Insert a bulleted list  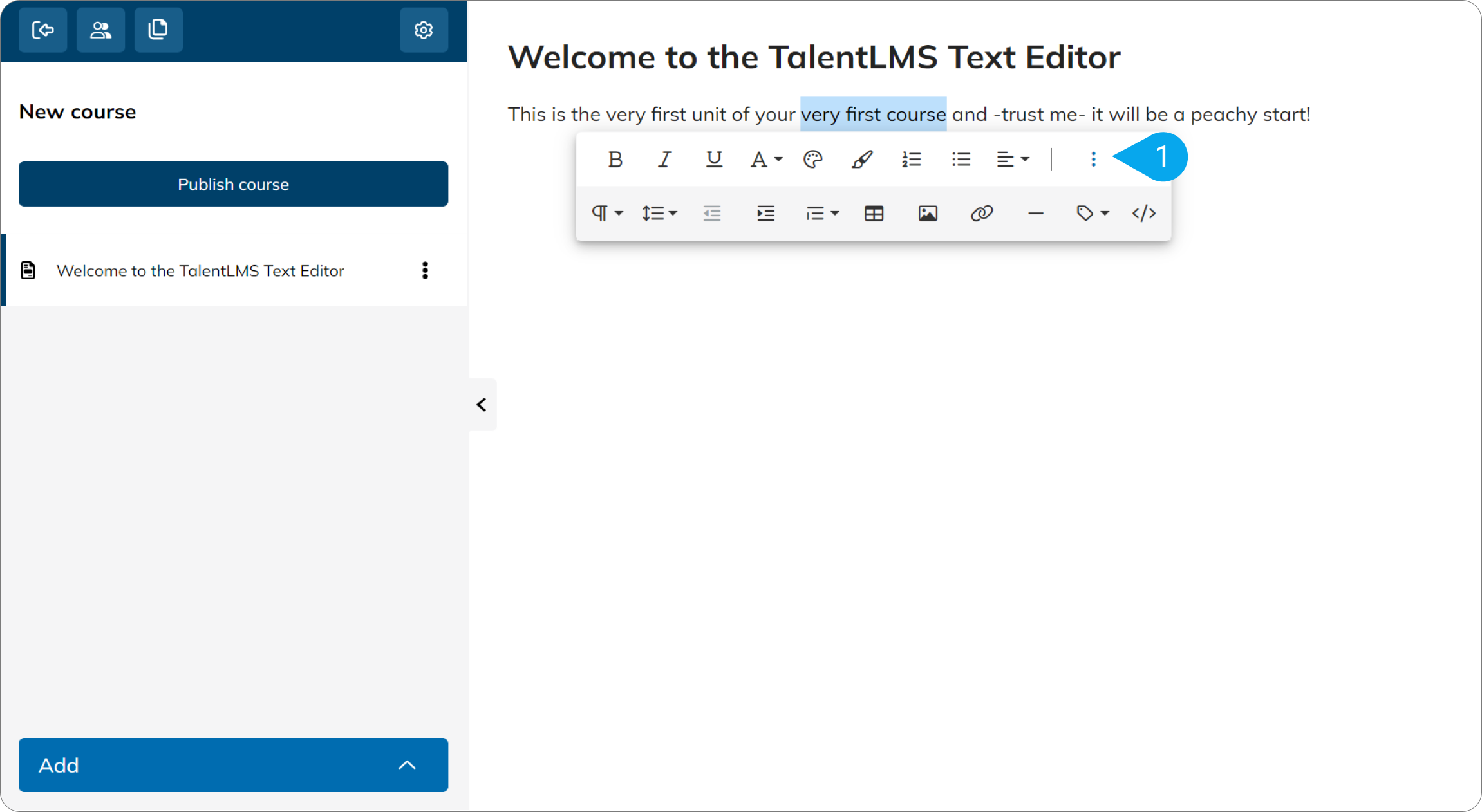(961, 159)
